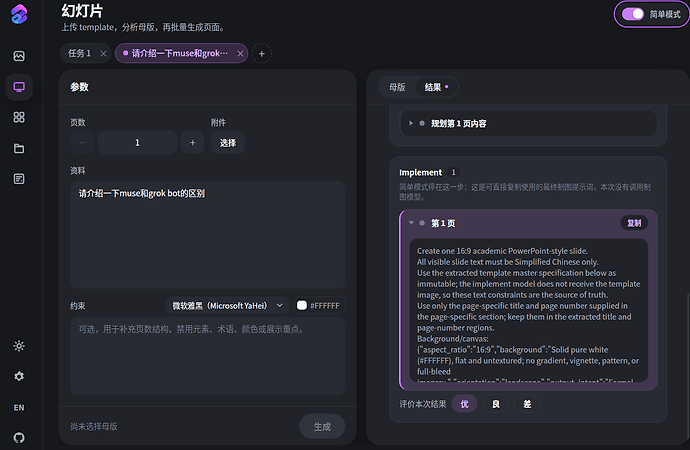
Task: Click the page count field
Action: point(137,143)
